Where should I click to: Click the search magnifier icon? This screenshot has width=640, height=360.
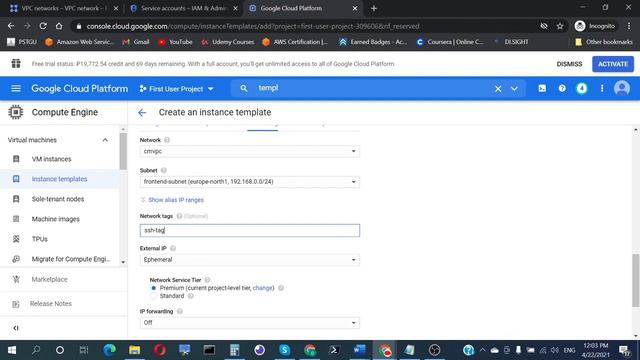pyautogui.click(x=244, y=88)
